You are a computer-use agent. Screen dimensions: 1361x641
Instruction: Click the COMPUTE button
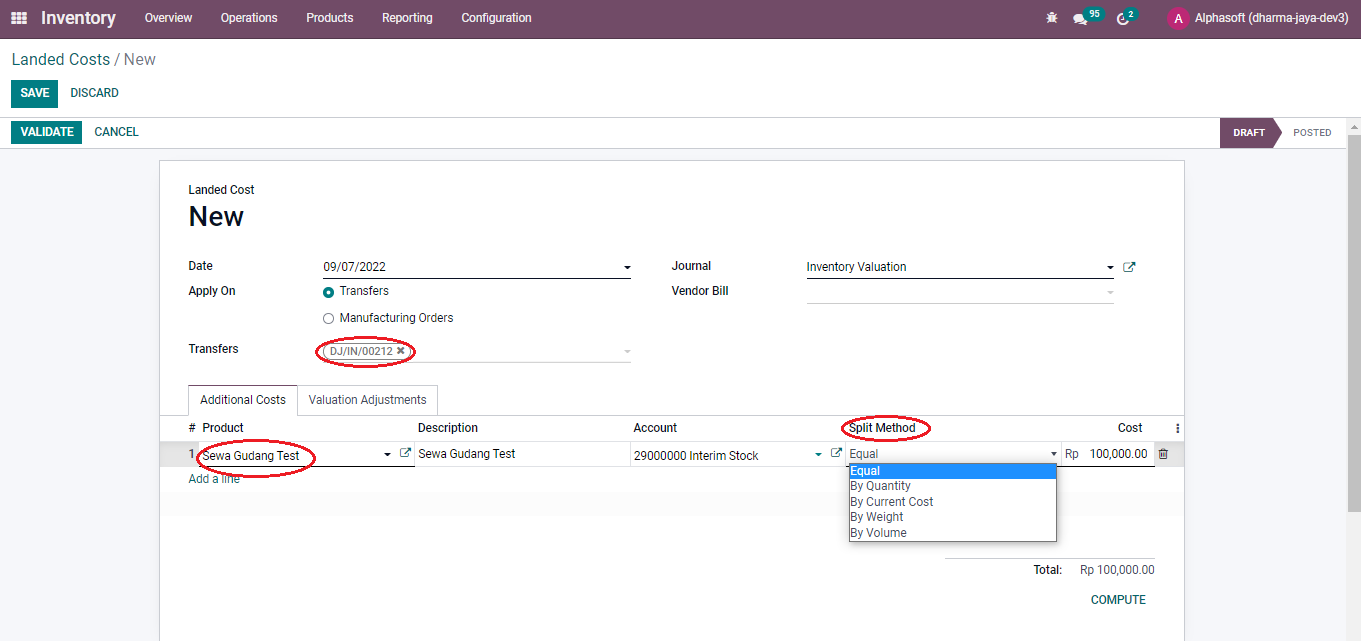1118,600
